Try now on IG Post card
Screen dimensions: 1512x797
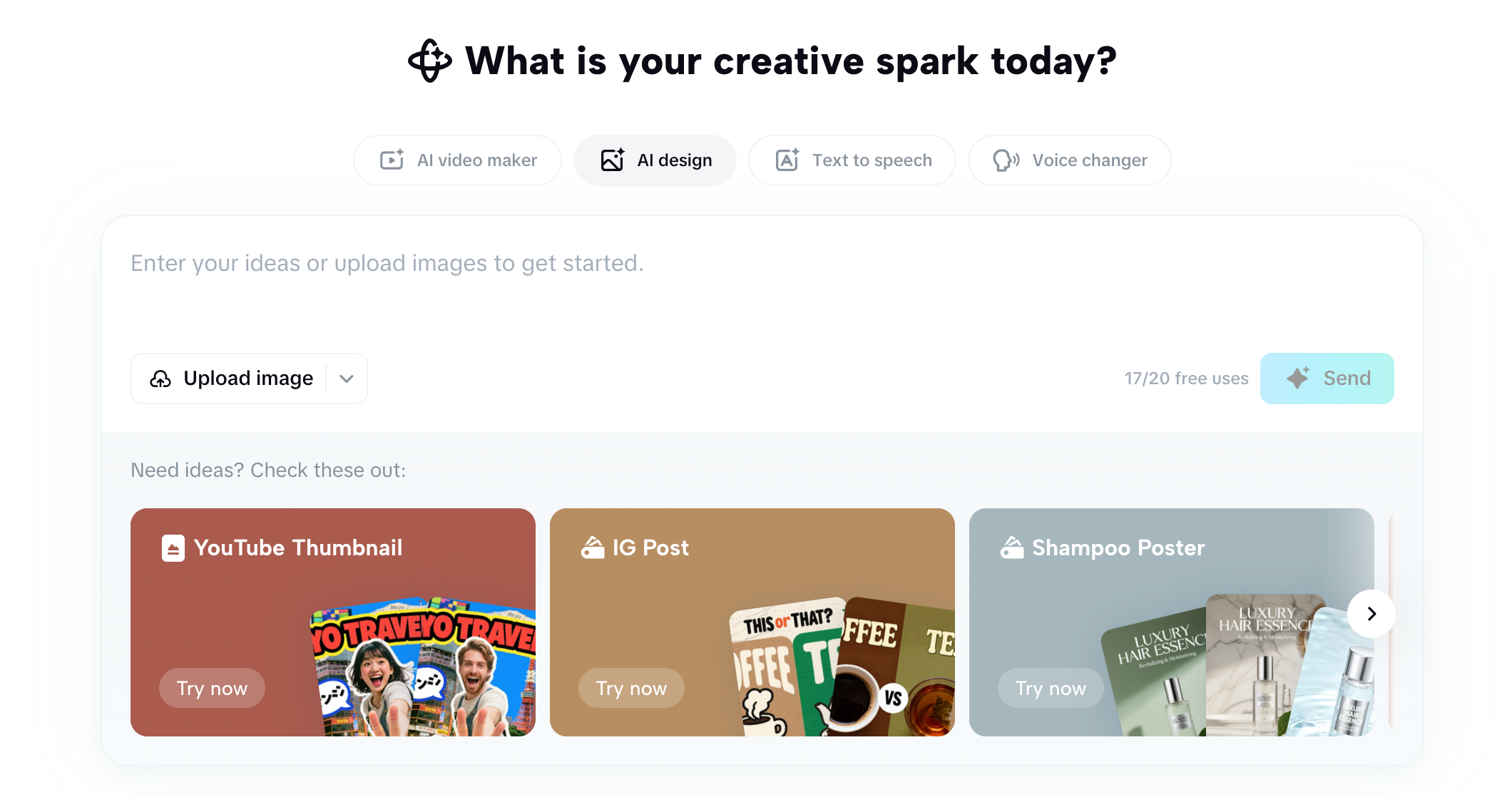pos(631,688)
